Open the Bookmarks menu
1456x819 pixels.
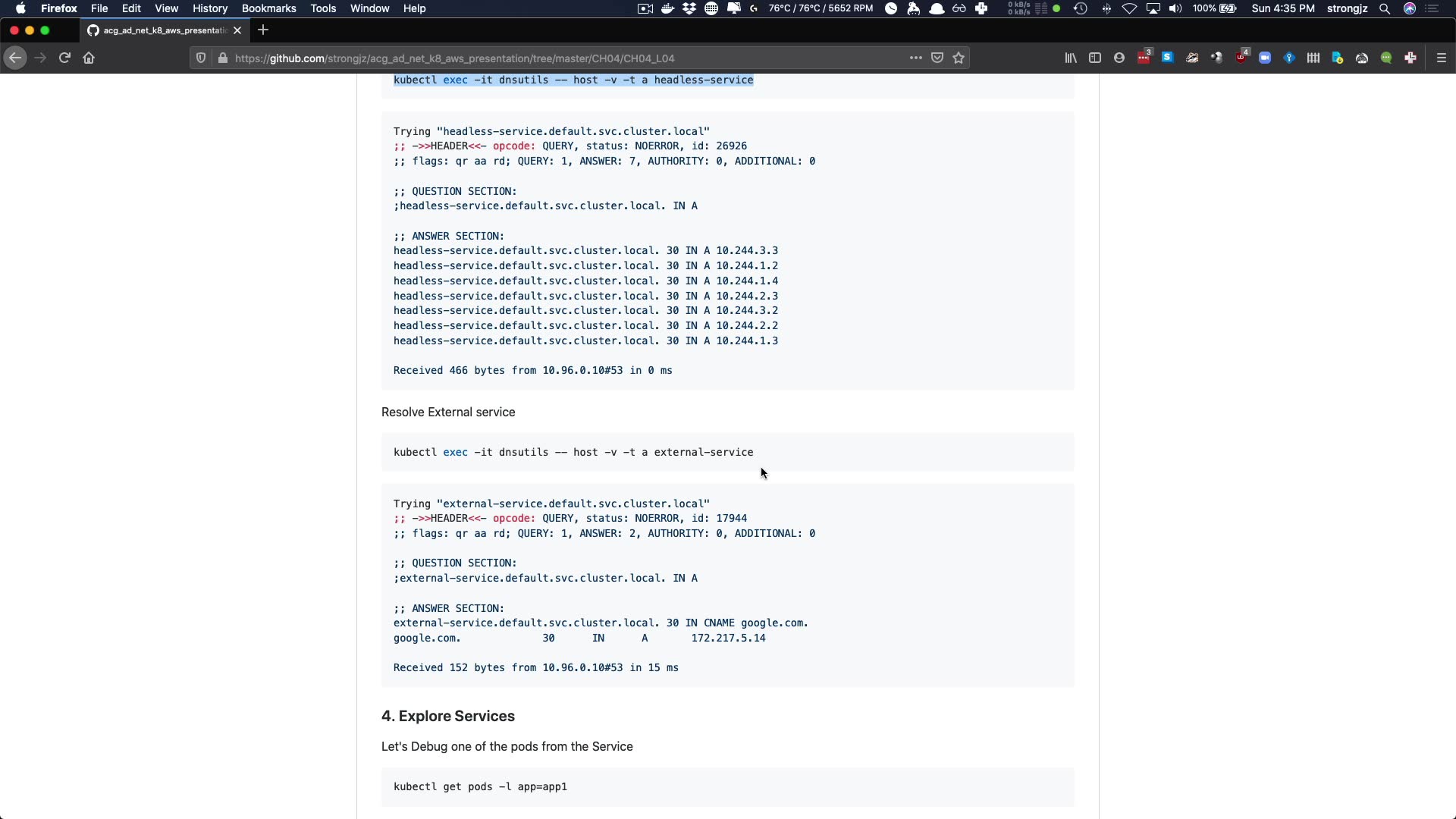[268, 8]
